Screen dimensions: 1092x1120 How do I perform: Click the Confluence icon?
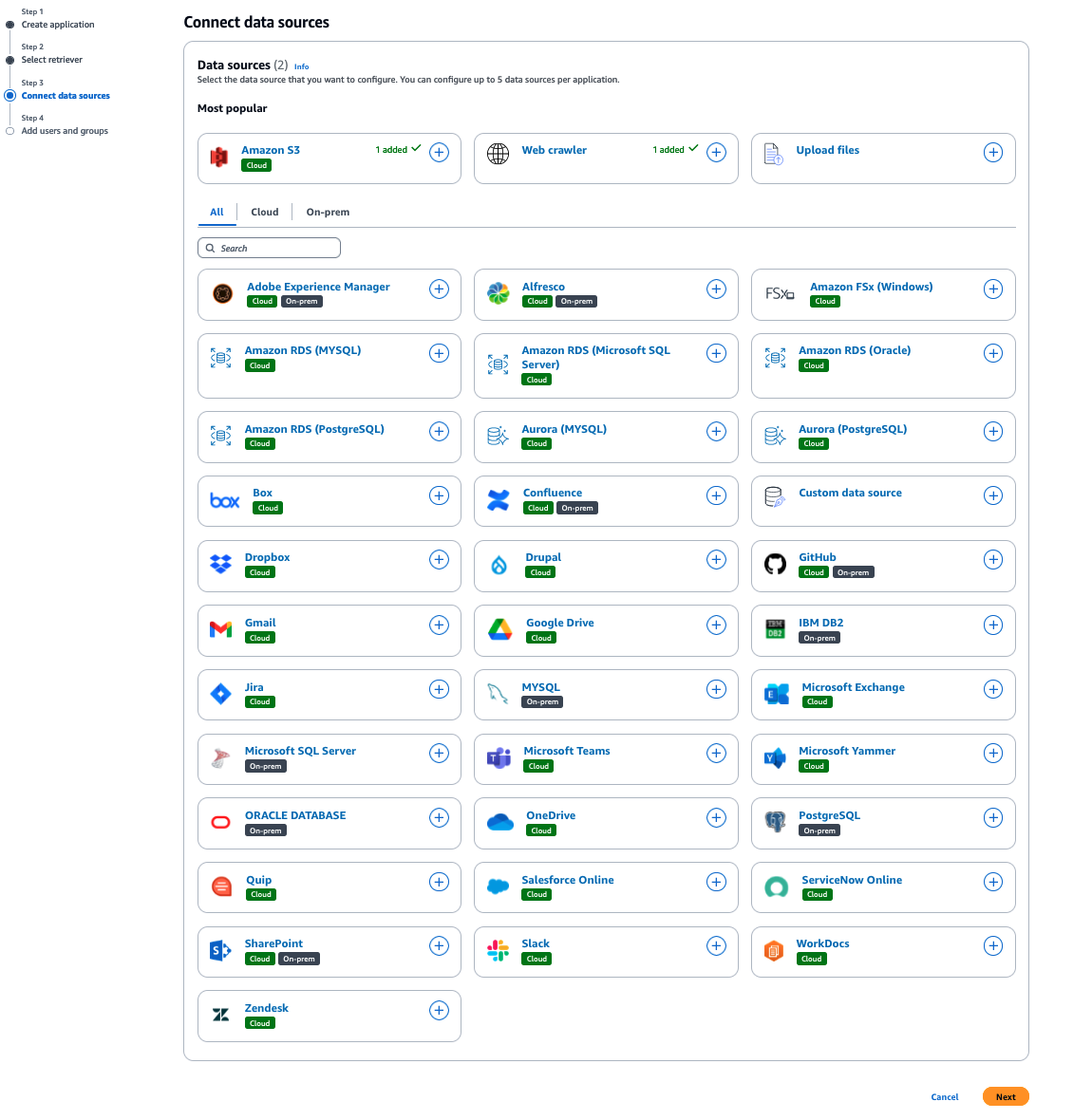point(499,496)
